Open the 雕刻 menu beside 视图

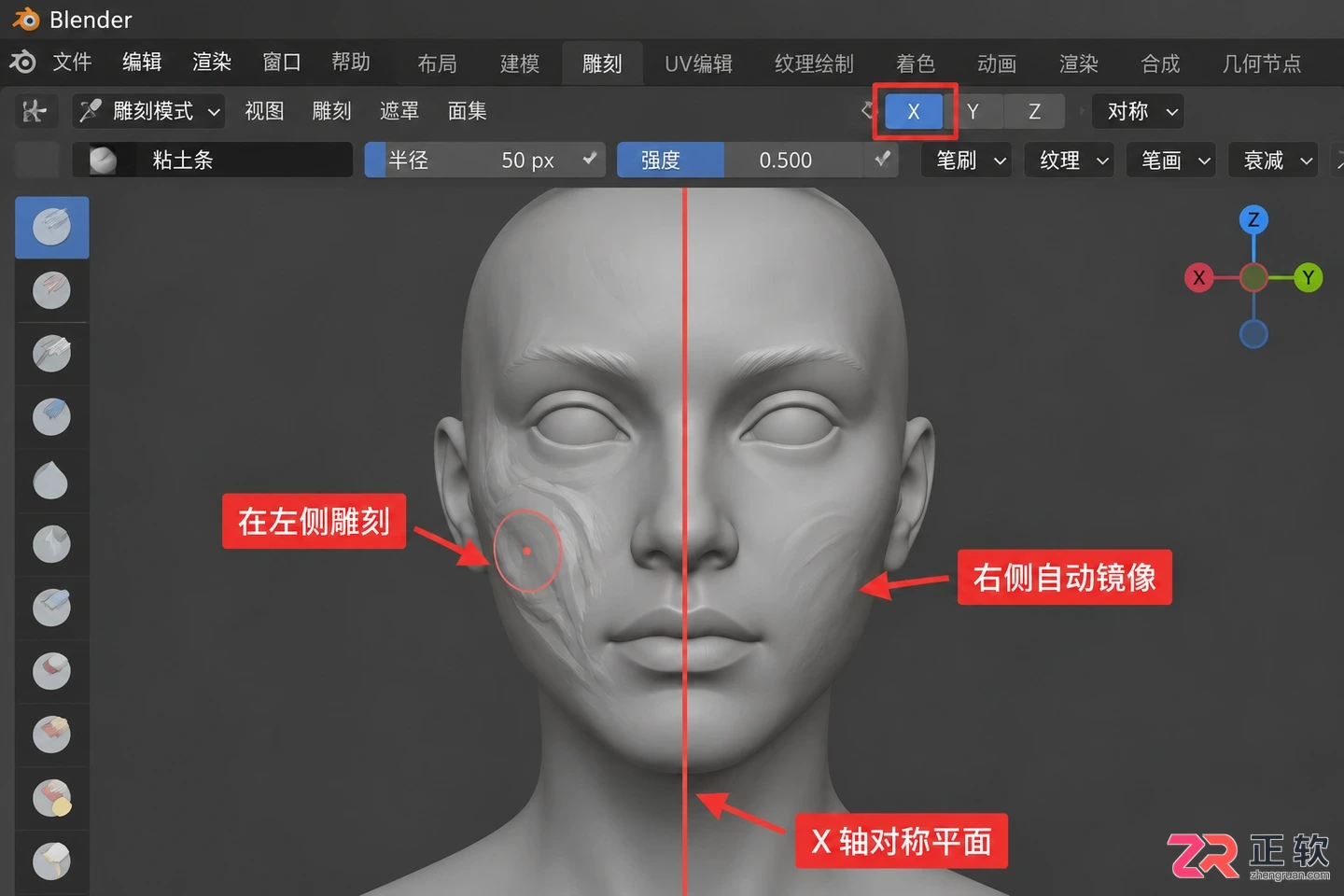pyautogui.click(x=331, y=111)
